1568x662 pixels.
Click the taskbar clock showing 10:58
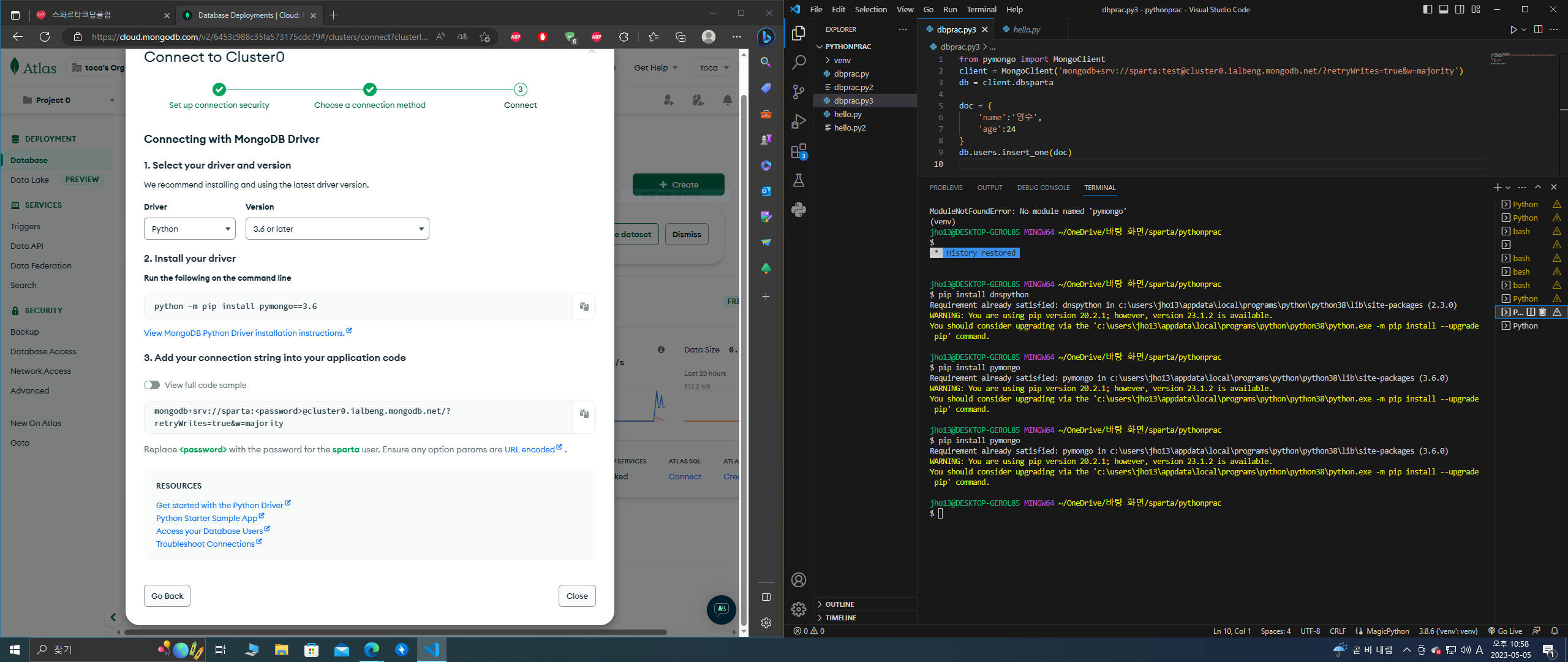coord(1510,650)
